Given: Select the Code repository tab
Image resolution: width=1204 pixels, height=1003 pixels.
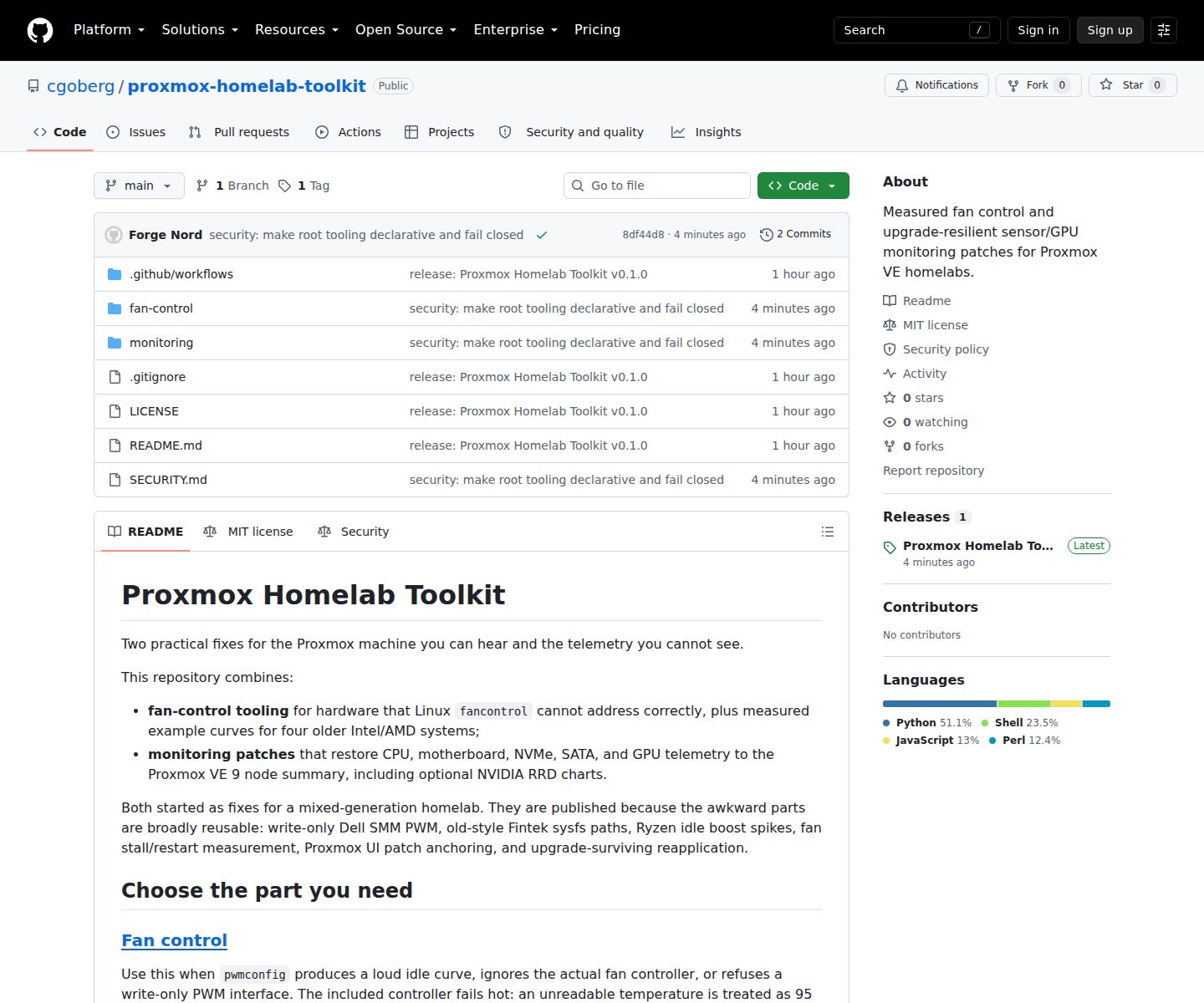Looking at the screenshot, I should 60,132.
